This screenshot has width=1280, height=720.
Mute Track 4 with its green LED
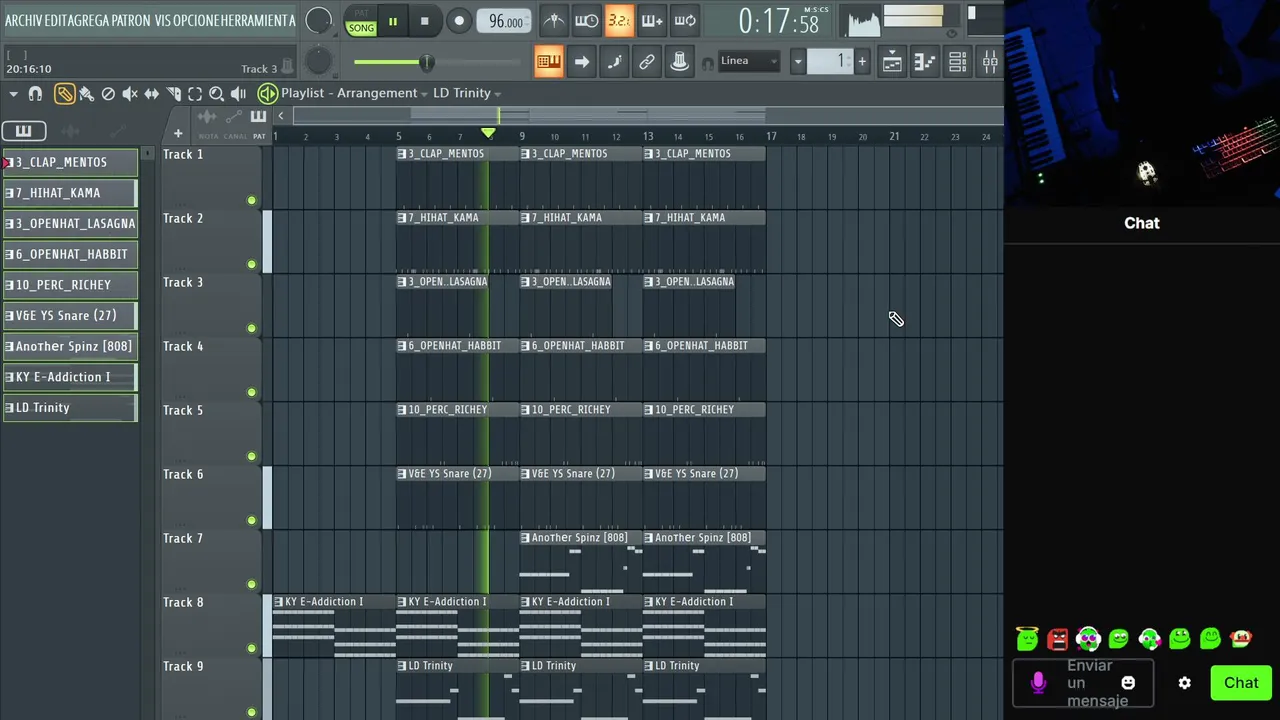pyautogui.click(x=251, y=393)
